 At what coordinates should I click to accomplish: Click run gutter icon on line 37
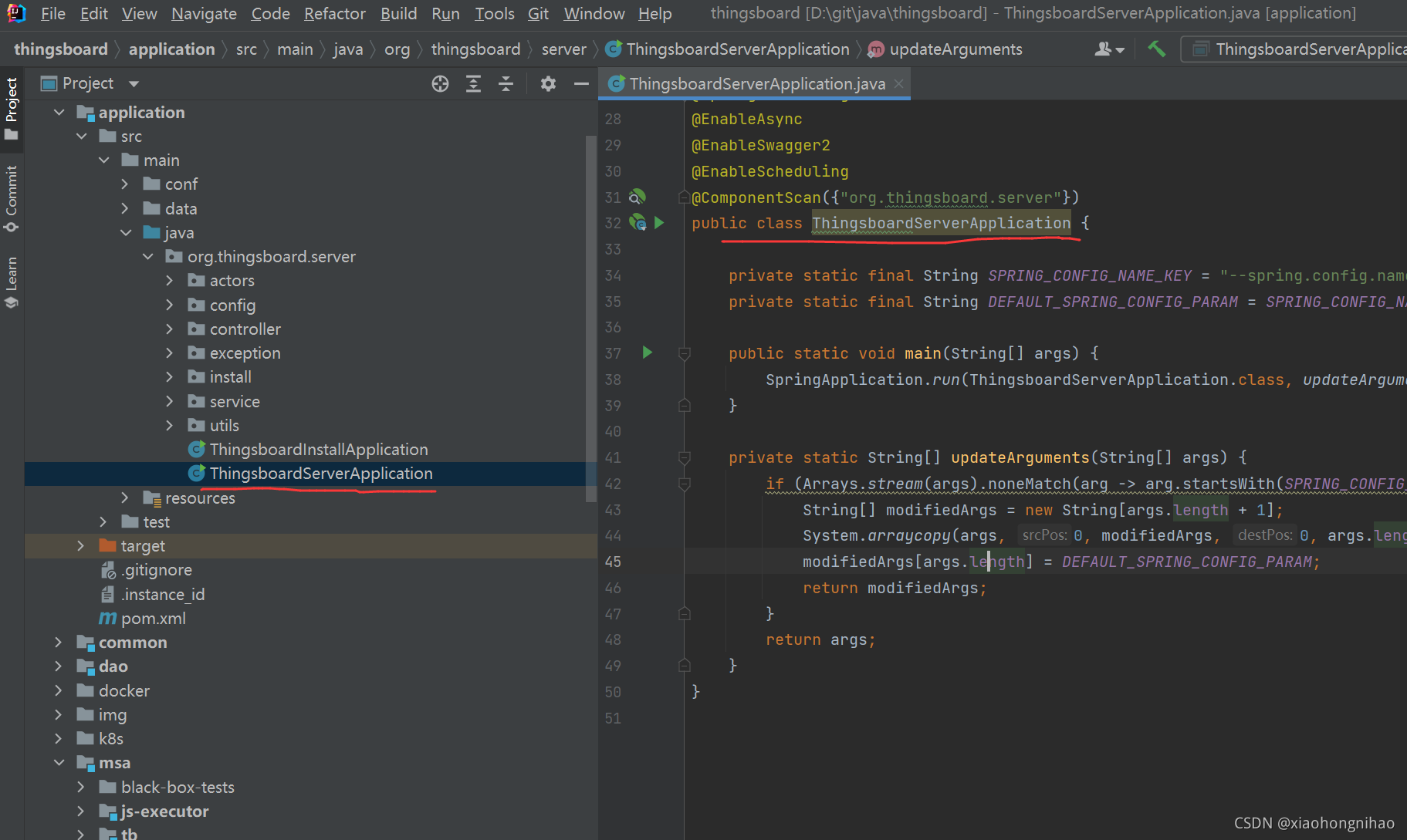(x=648, y=353)
